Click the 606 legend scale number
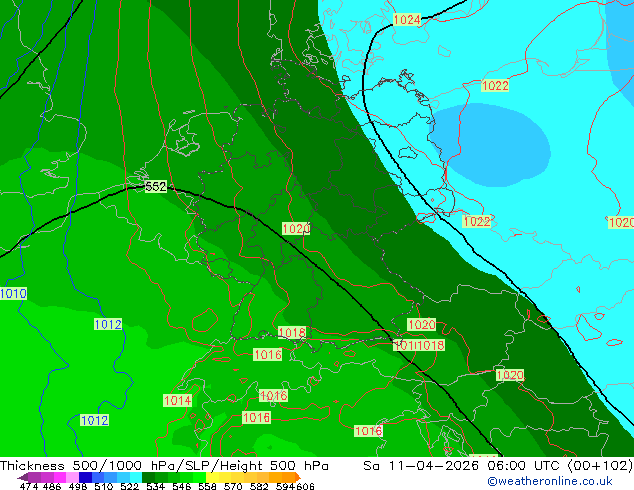Image resolution: width=634 pixels, height=490 pixels. tap(305, 486)
